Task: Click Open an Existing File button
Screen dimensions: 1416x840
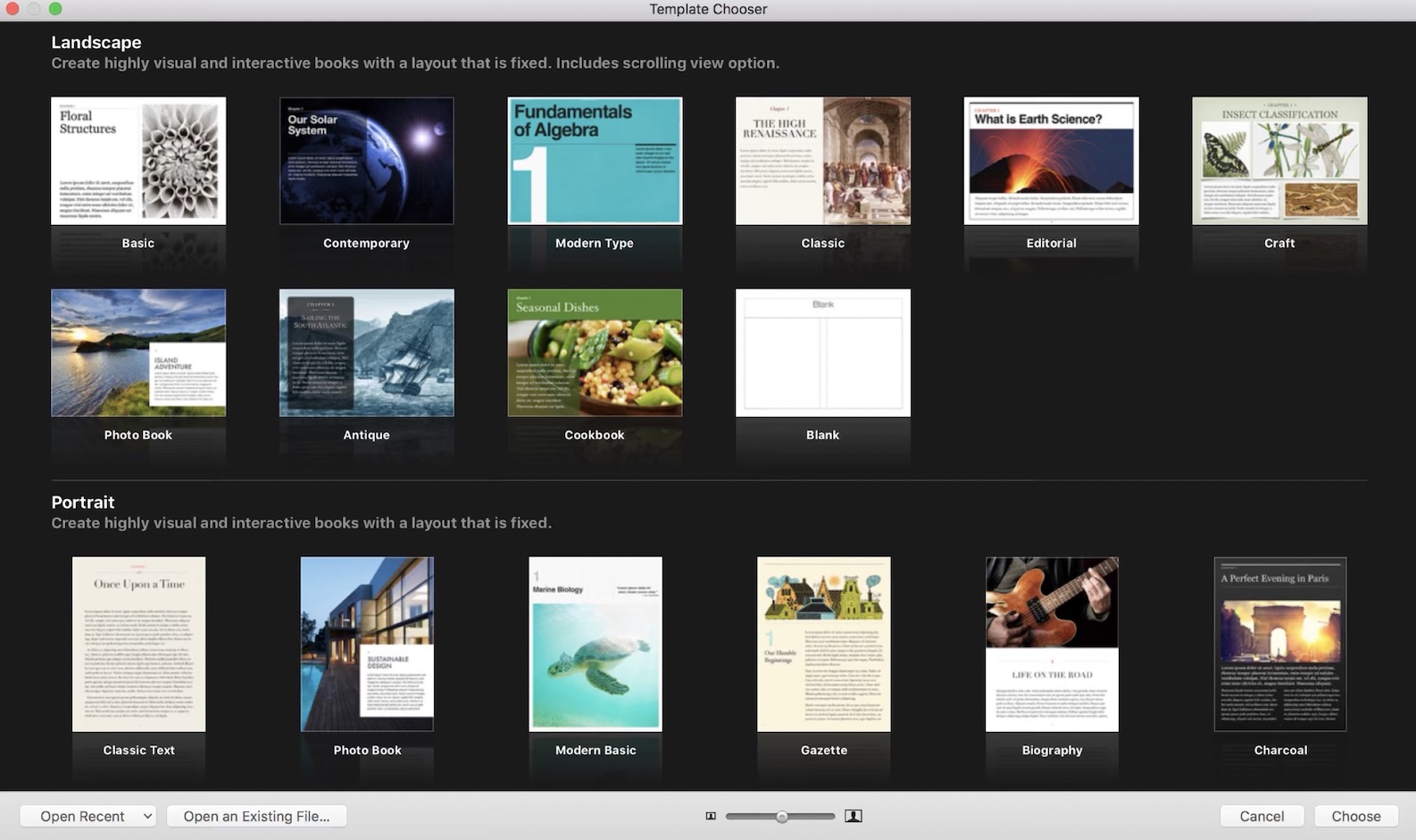Action: [x=256, y=816]
